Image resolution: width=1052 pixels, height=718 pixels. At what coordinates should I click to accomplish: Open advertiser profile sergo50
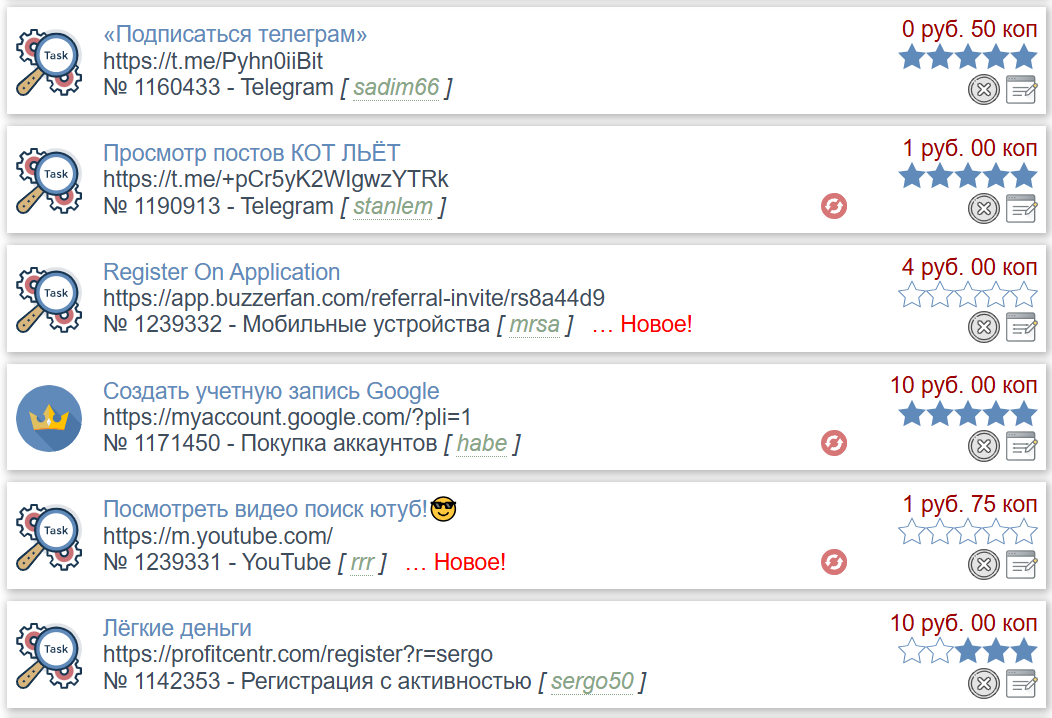click(x=592, y=682)
